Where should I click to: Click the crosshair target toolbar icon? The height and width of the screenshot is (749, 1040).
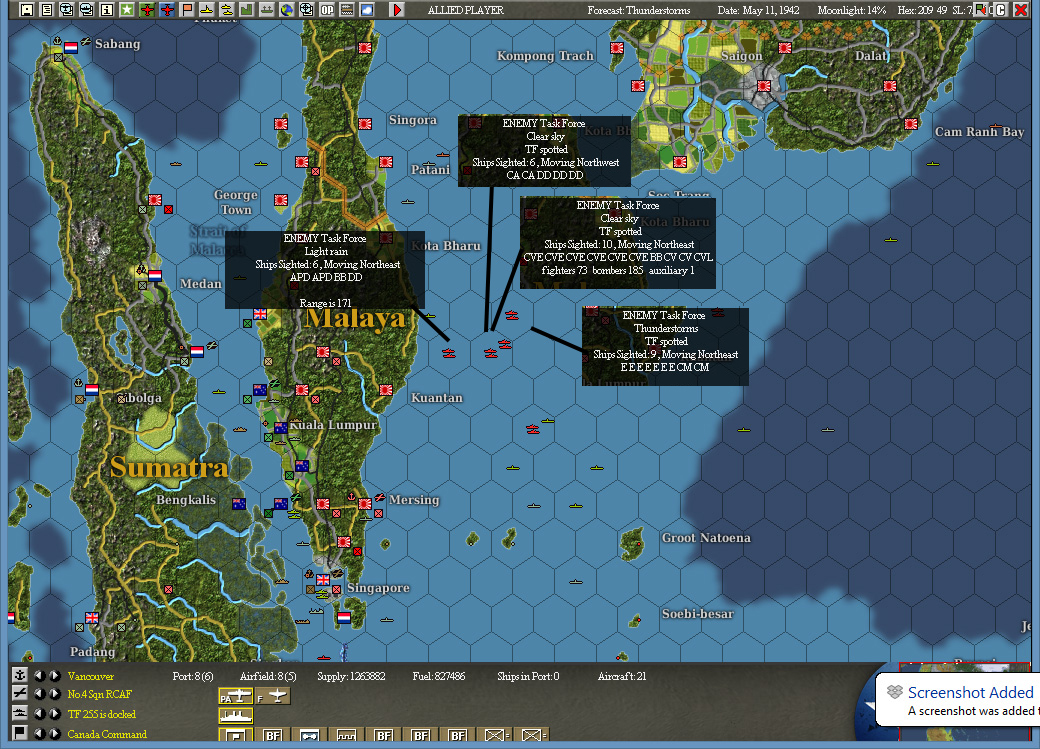coord(306,10)
